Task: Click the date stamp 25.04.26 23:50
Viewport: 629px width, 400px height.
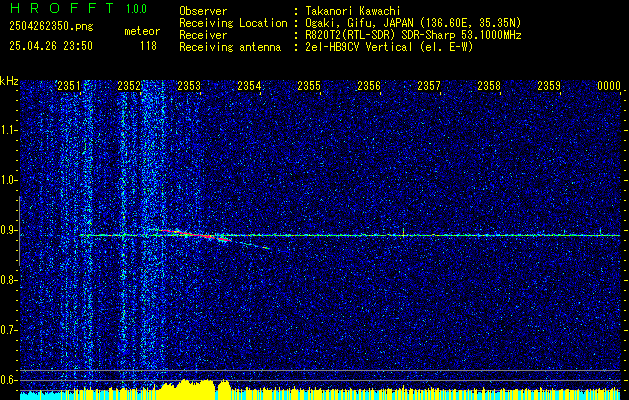Action: tap(51, 46)
